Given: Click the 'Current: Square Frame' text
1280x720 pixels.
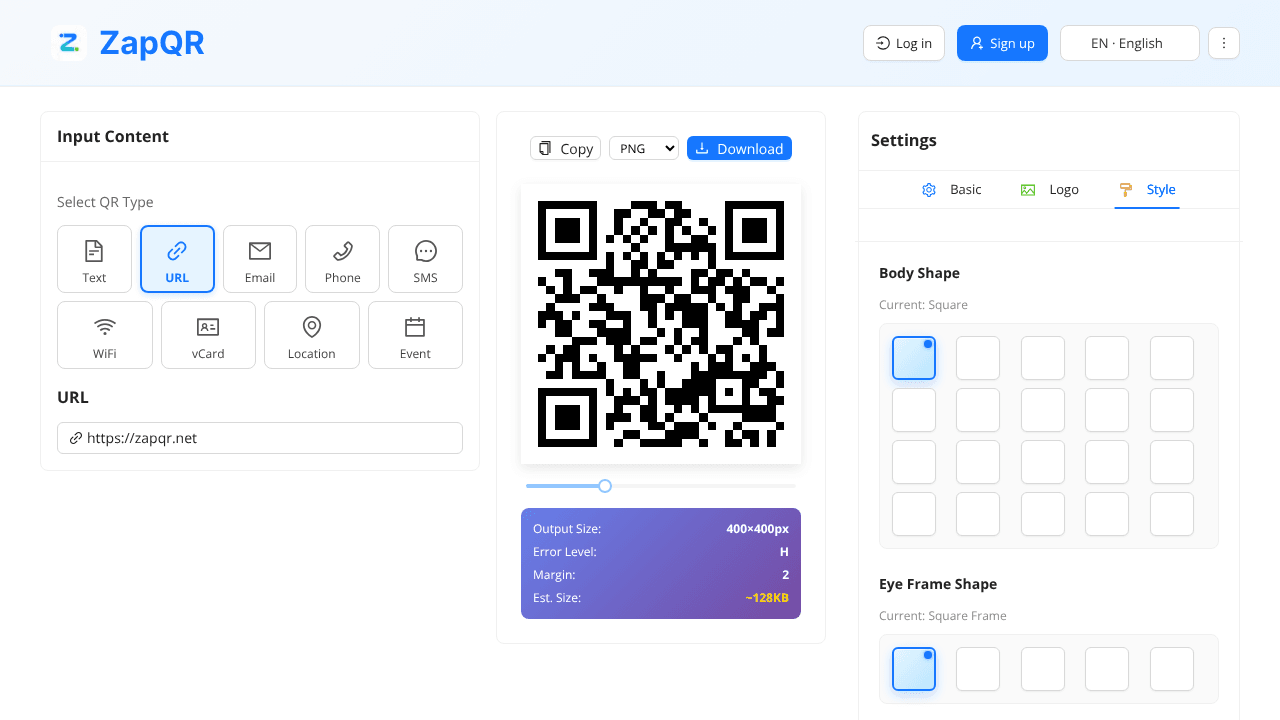Looking at the screenshot, I should coord(943,616).
